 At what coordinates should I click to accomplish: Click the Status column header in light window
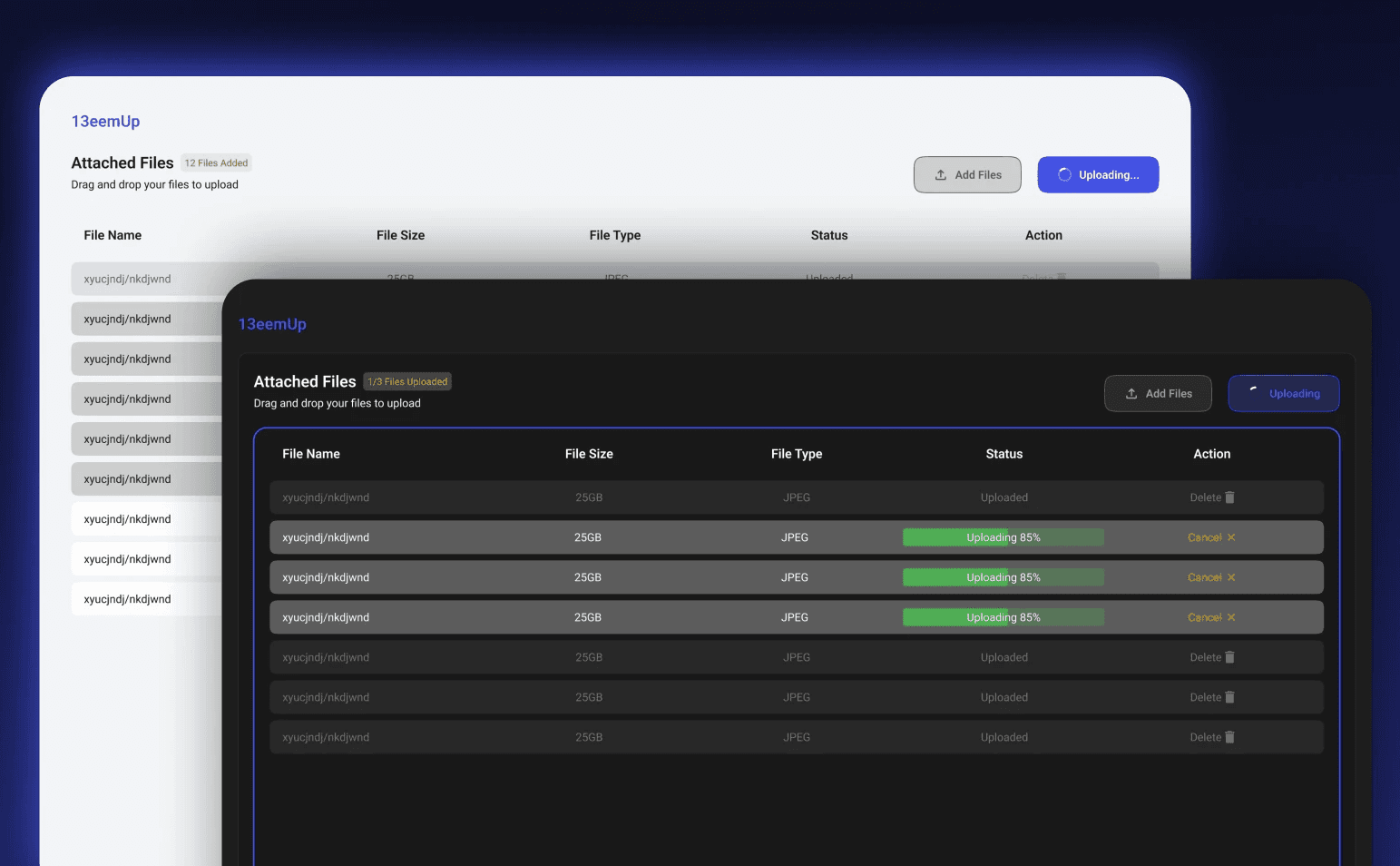pyautogui.click(x=829, y=235)
